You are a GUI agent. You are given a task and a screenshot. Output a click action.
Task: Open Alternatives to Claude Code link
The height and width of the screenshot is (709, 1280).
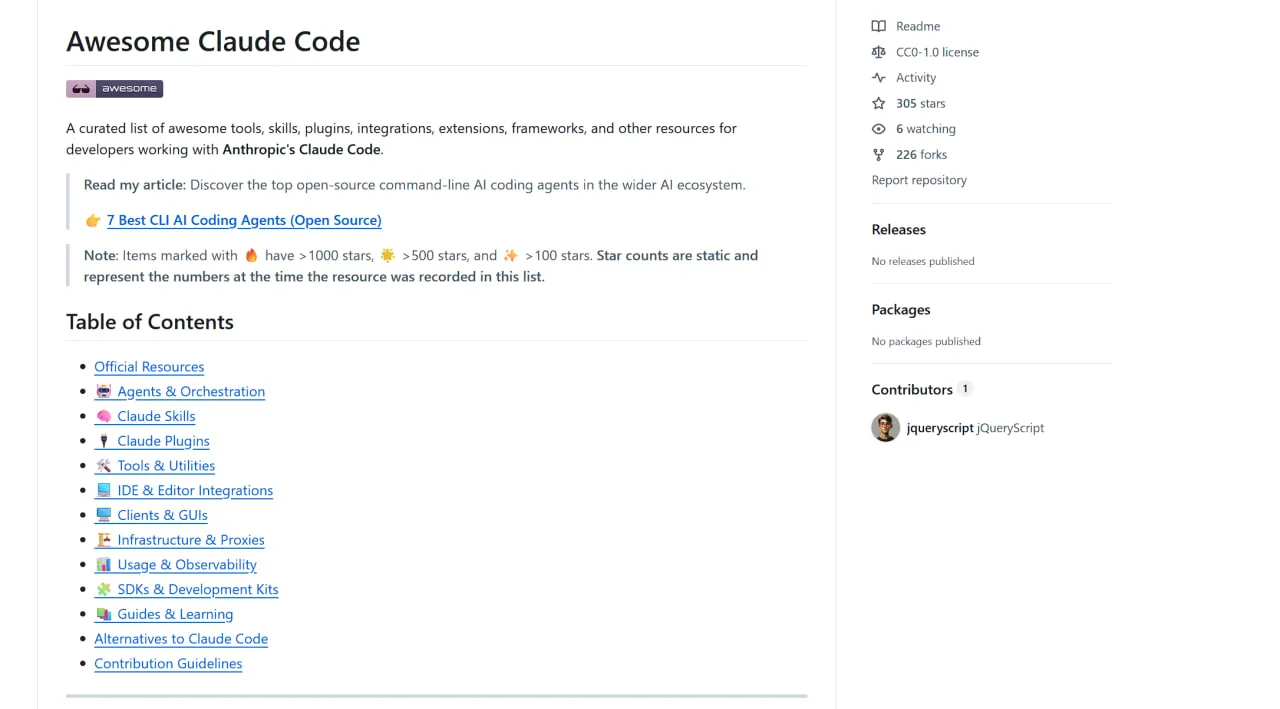[181, 639]
